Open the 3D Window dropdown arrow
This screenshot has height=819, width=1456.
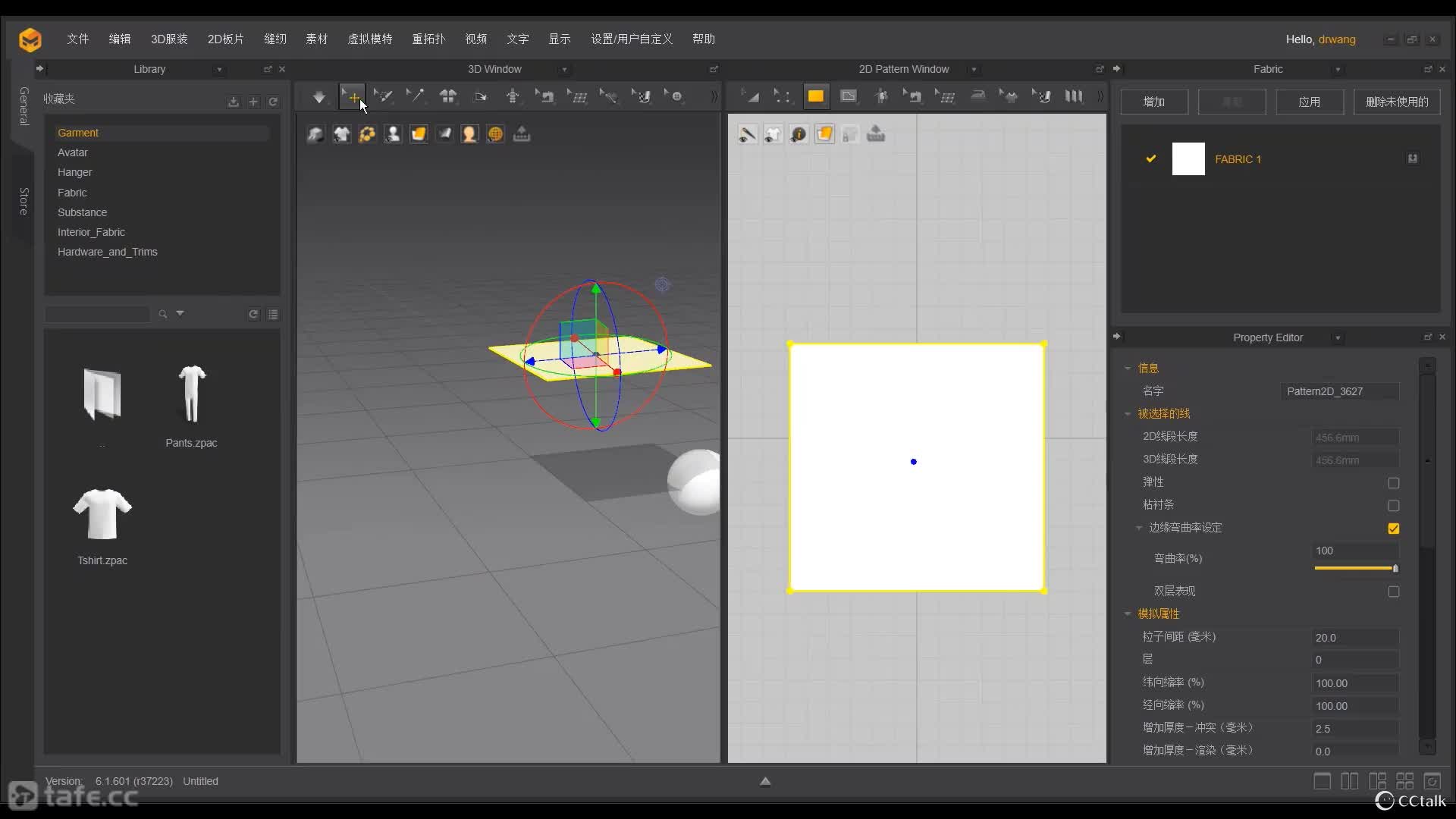[564, 70]
